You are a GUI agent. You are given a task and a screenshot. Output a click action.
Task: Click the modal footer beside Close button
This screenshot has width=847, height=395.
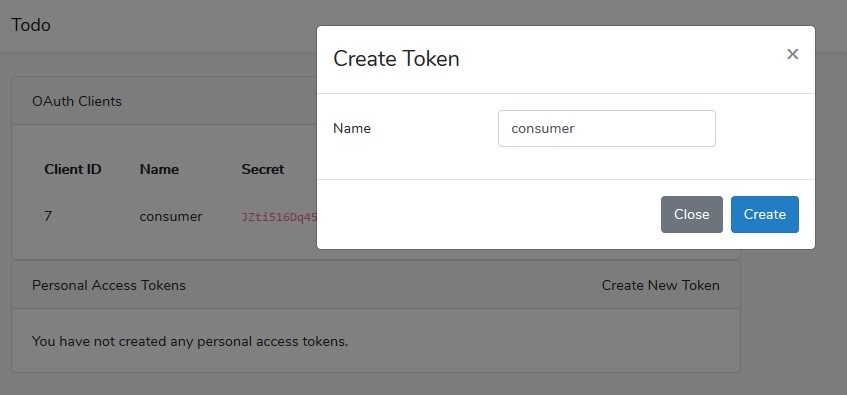click(x=486, y=215)
